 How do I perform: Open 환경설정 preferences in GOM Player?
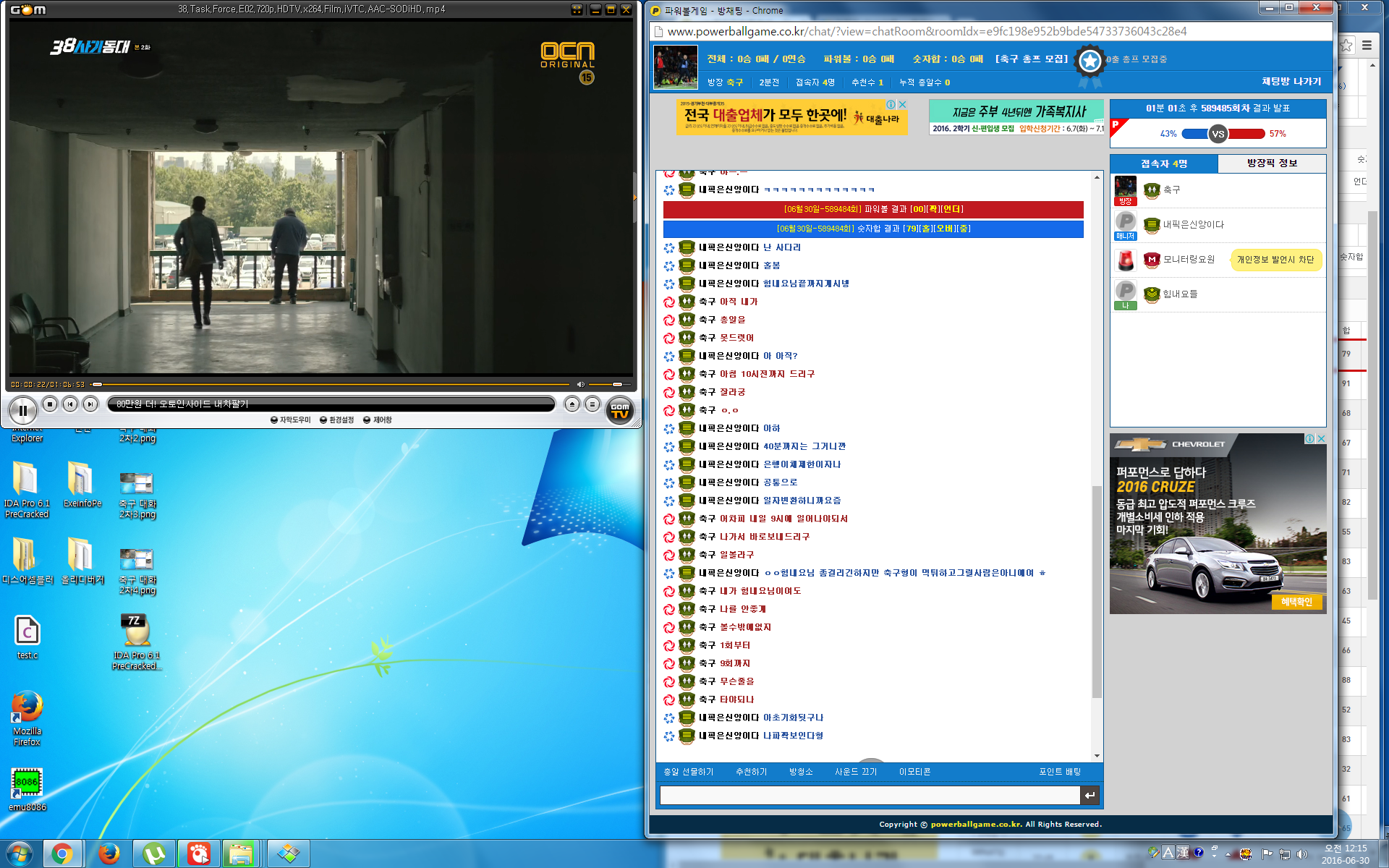point(336,420)
